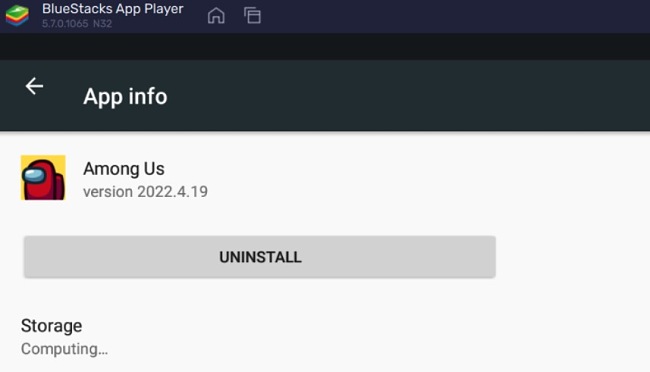Screen dimensions: 650x372
Task: Tap the Among Us crewmate icon
Action: point(43,177)
